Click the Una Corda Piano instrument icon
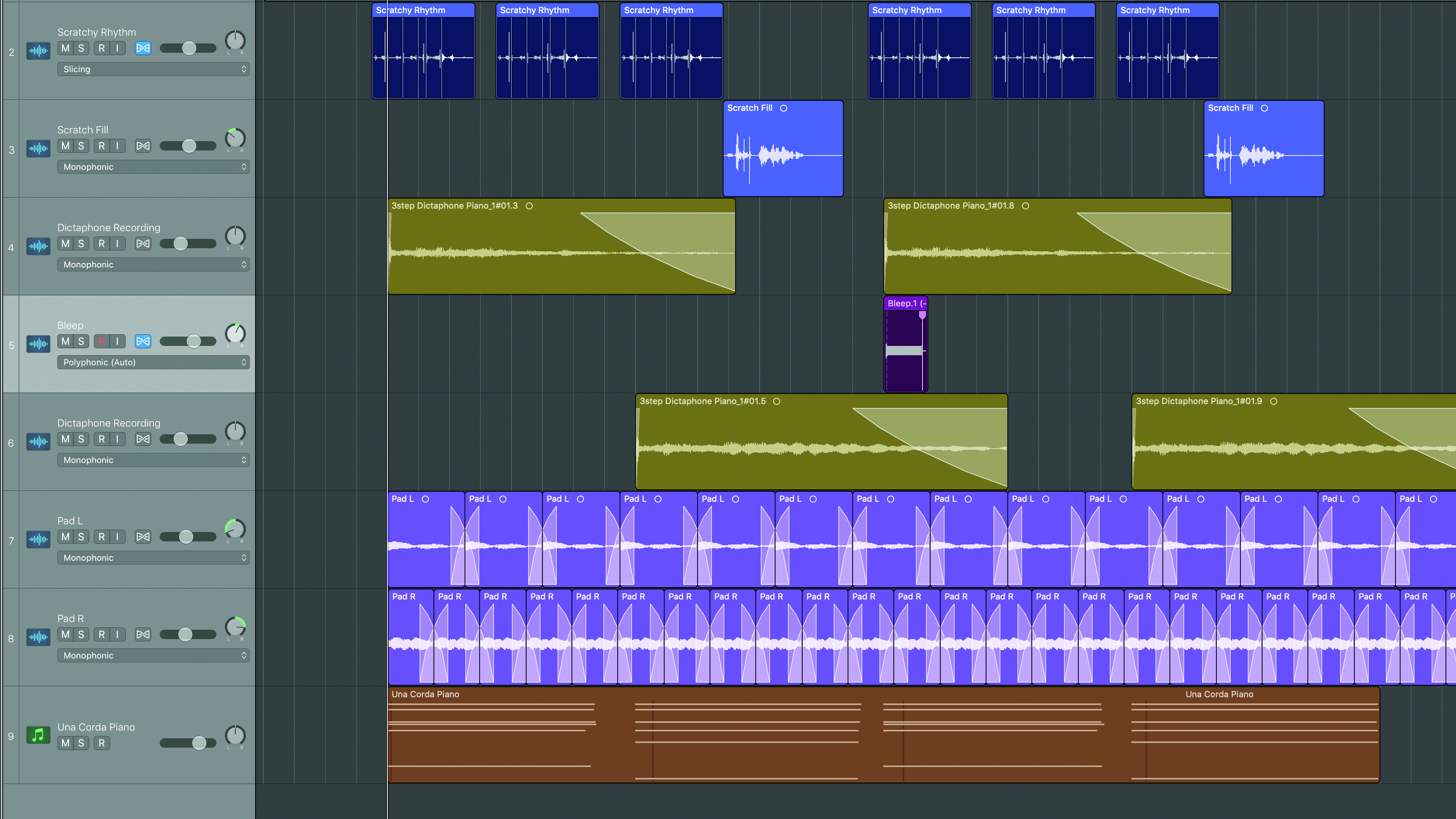1456x819 pixels. 38,735
